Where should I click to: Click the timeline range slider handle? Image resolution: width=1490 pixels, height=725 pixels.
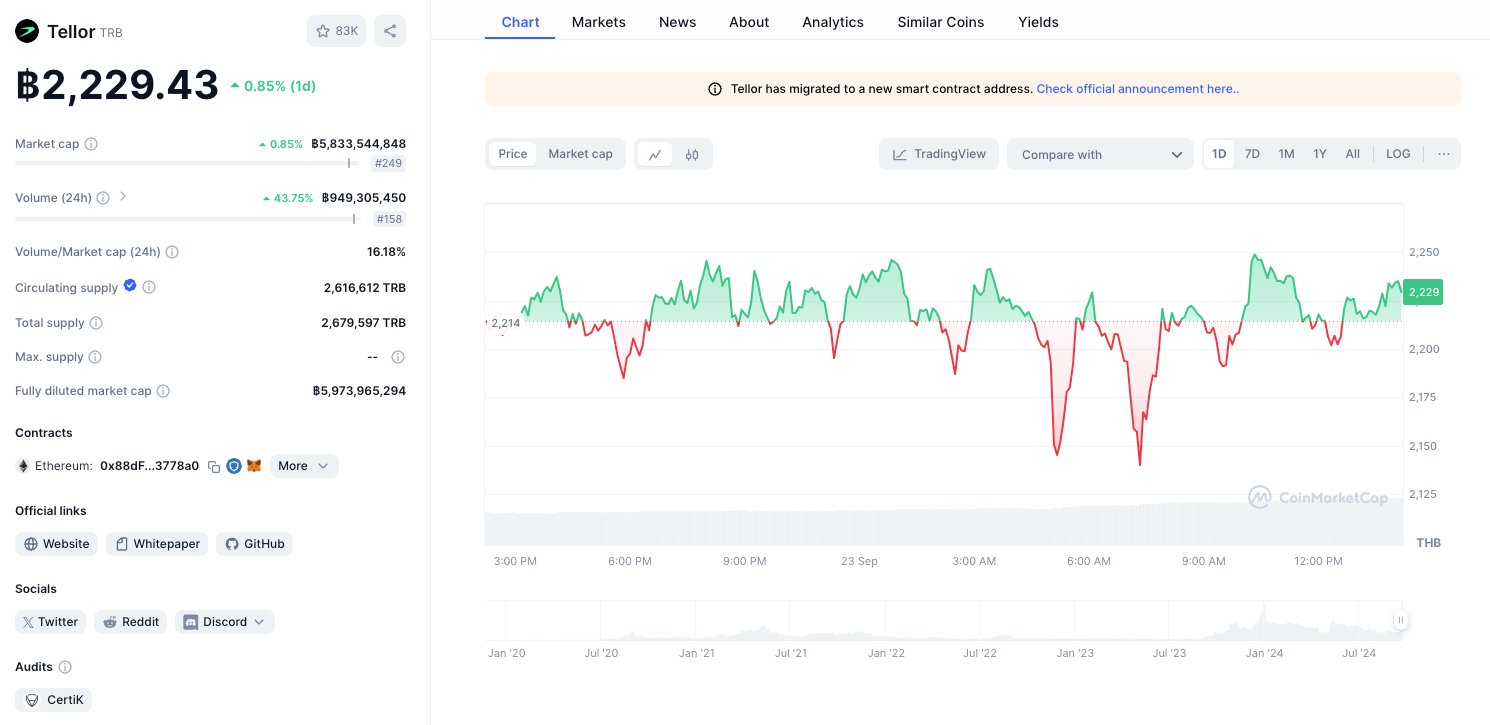click(x=1401, y=620)
